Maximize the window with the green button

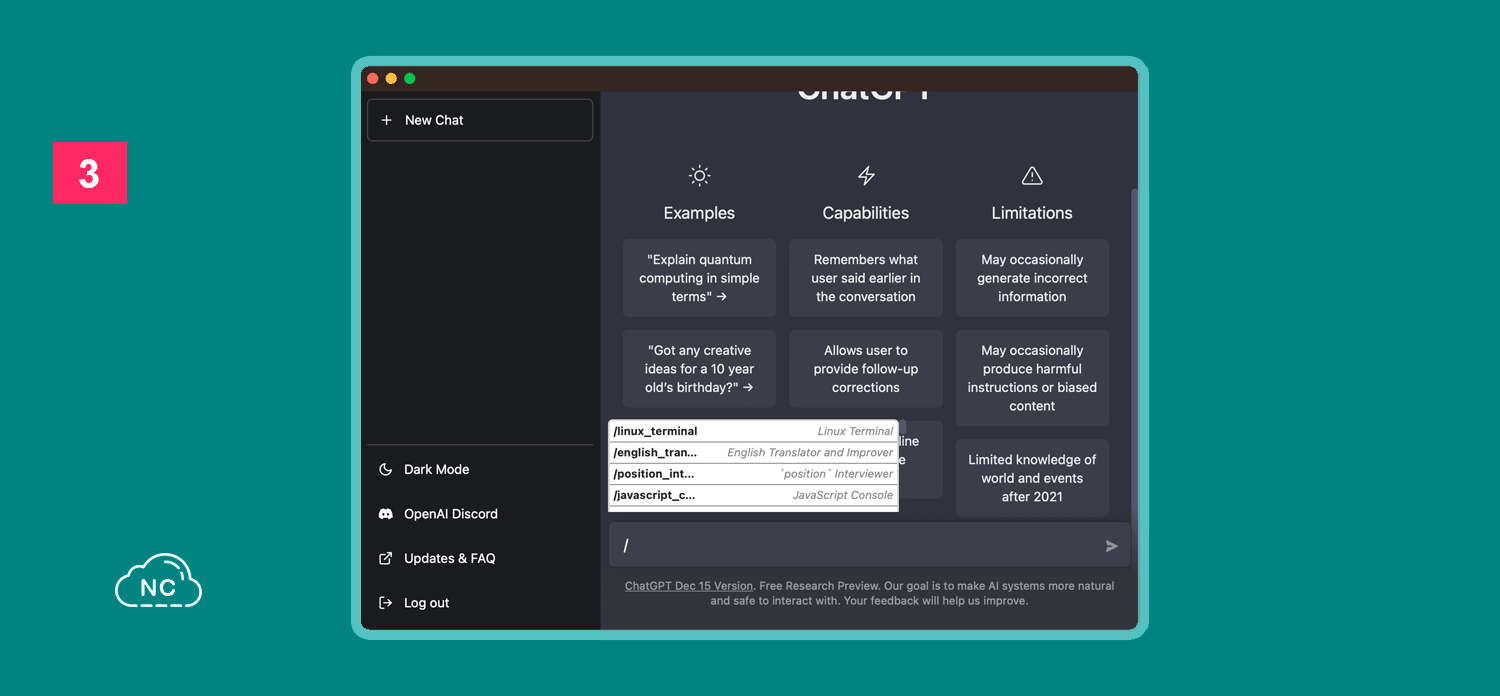(409, 79)
